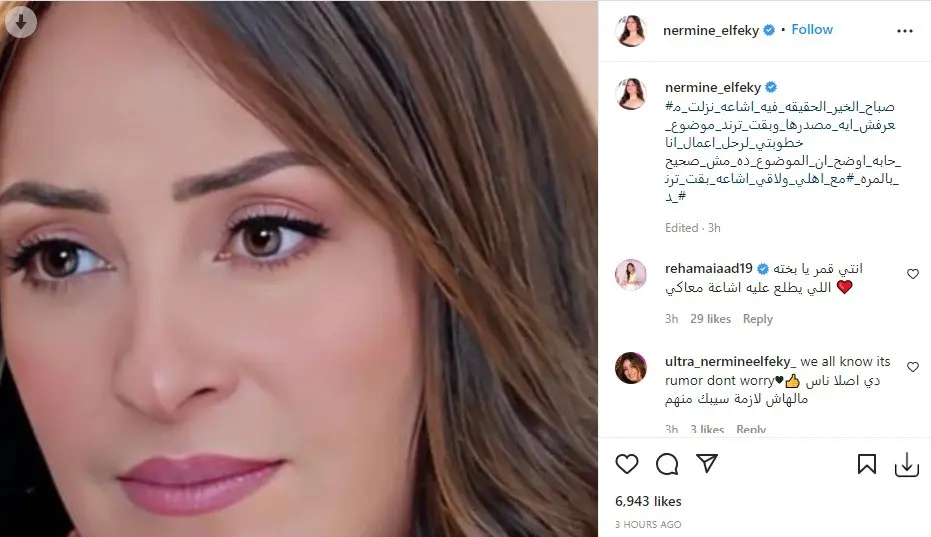Share post via paper plane icon
931x537 pixels.
pos(707,463)
